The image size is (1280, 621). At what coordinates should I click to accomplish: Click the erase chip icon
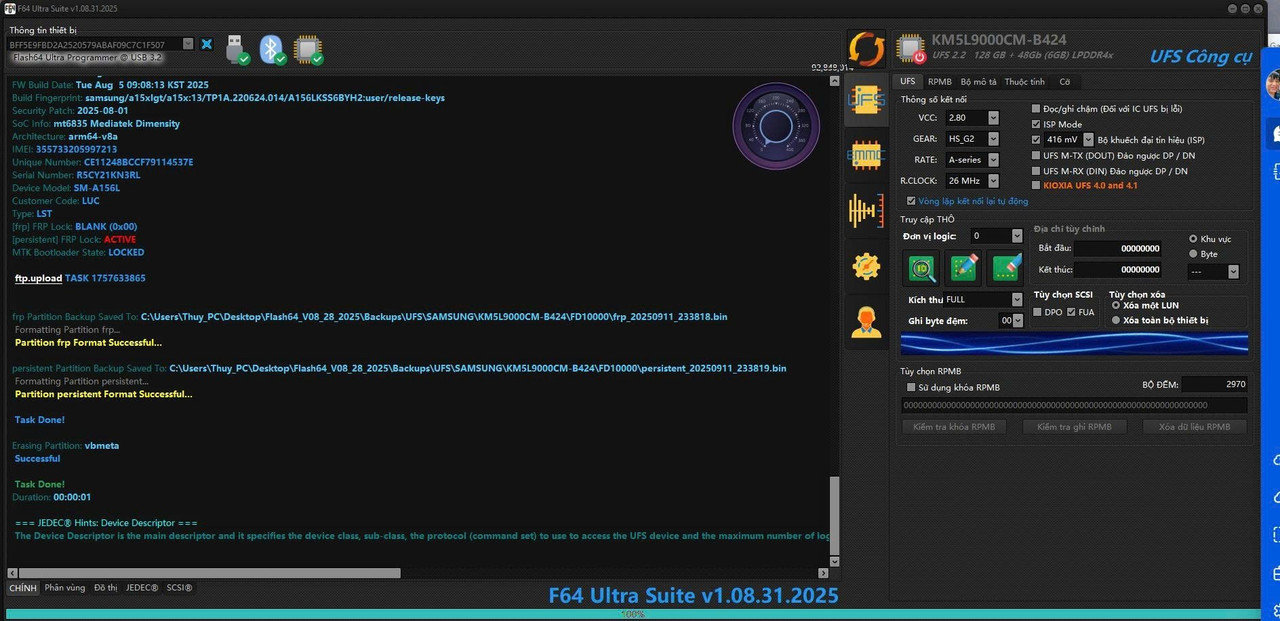[x=1005, y=267]
